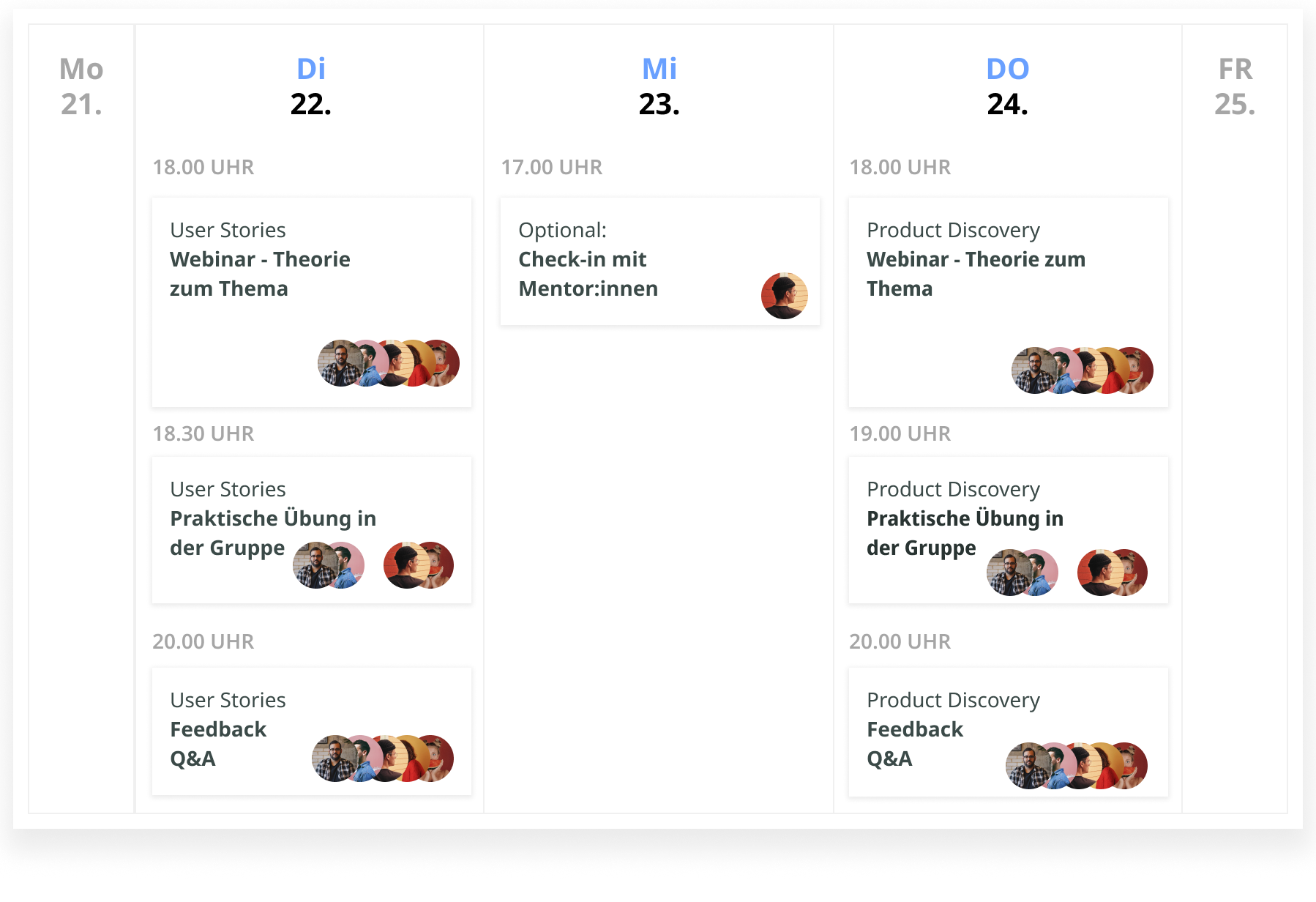The image size is (1316, 902).
Task: Click second avatar pair on Tuesday's Praktische Übung
Action: coord(419,565)
